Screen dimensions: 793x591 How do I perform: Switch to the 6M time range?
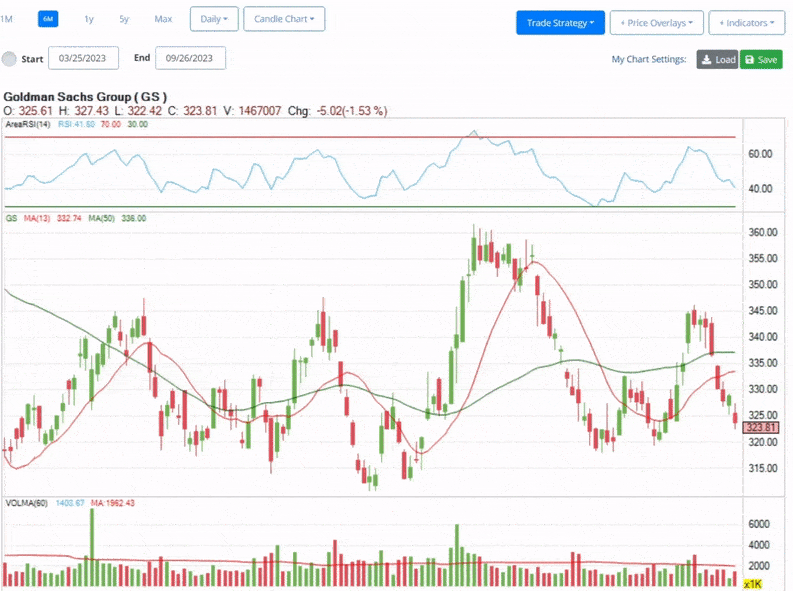48,19
